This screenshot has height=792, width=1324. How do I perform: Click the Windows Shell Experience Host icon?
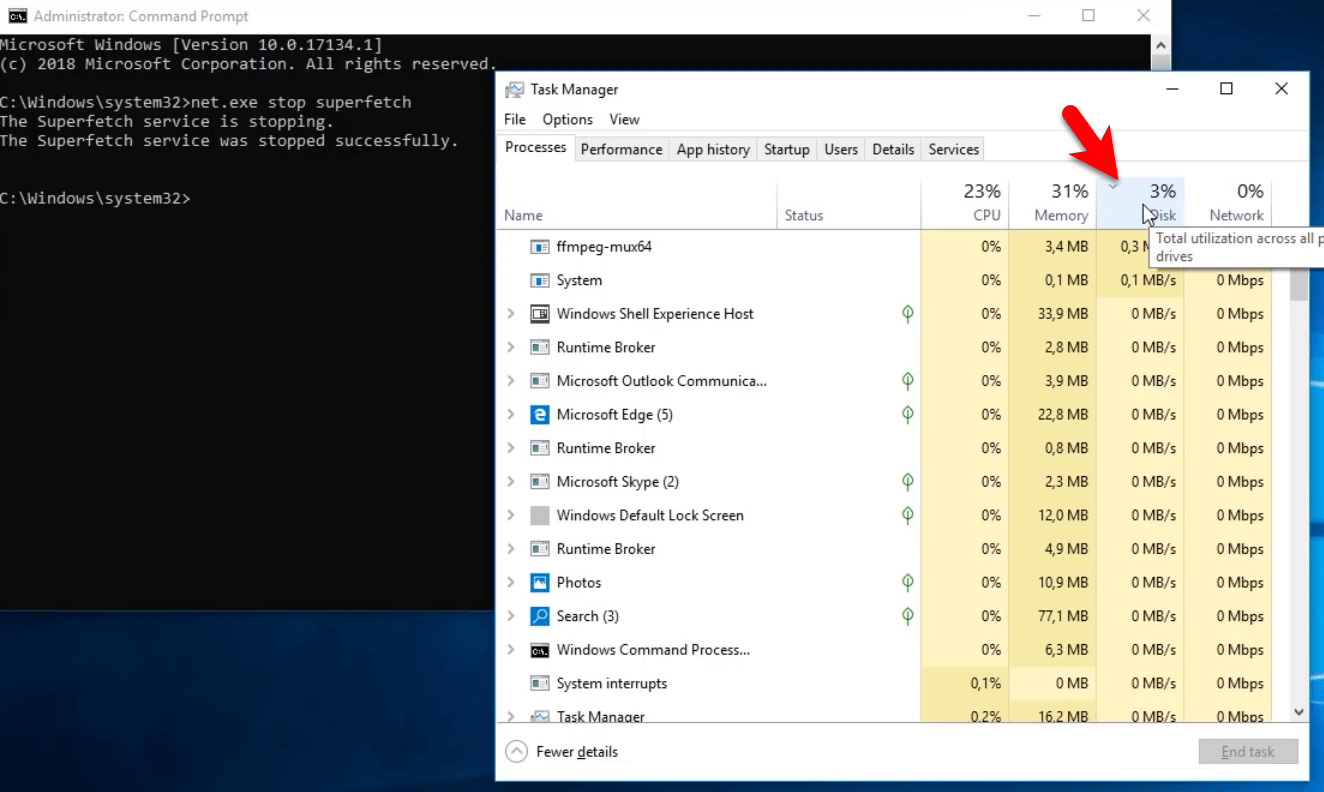(540, 314)
